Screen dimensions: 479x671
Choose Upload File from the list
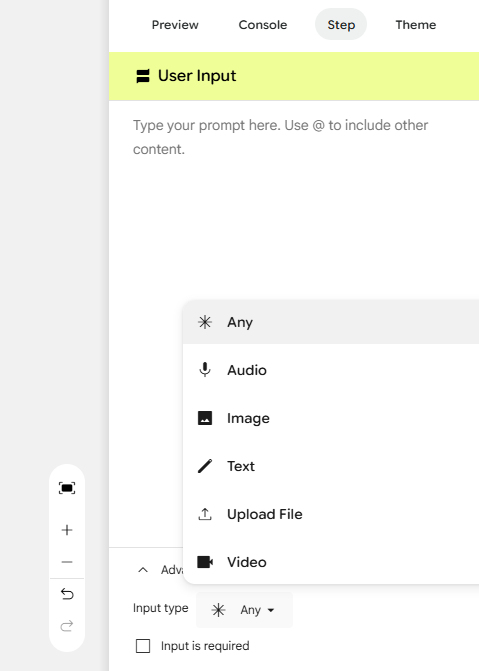(331, 514)
